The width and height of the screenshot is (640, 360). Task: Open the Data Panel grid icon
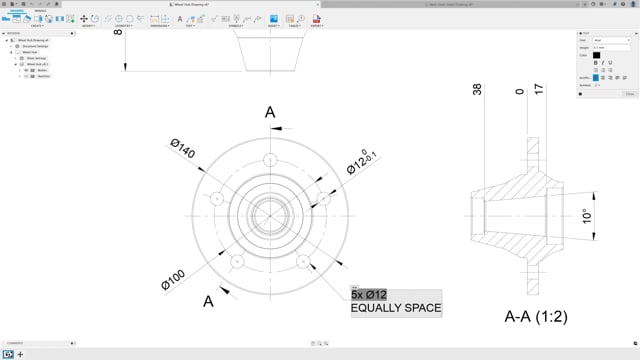tap(4, 4)
